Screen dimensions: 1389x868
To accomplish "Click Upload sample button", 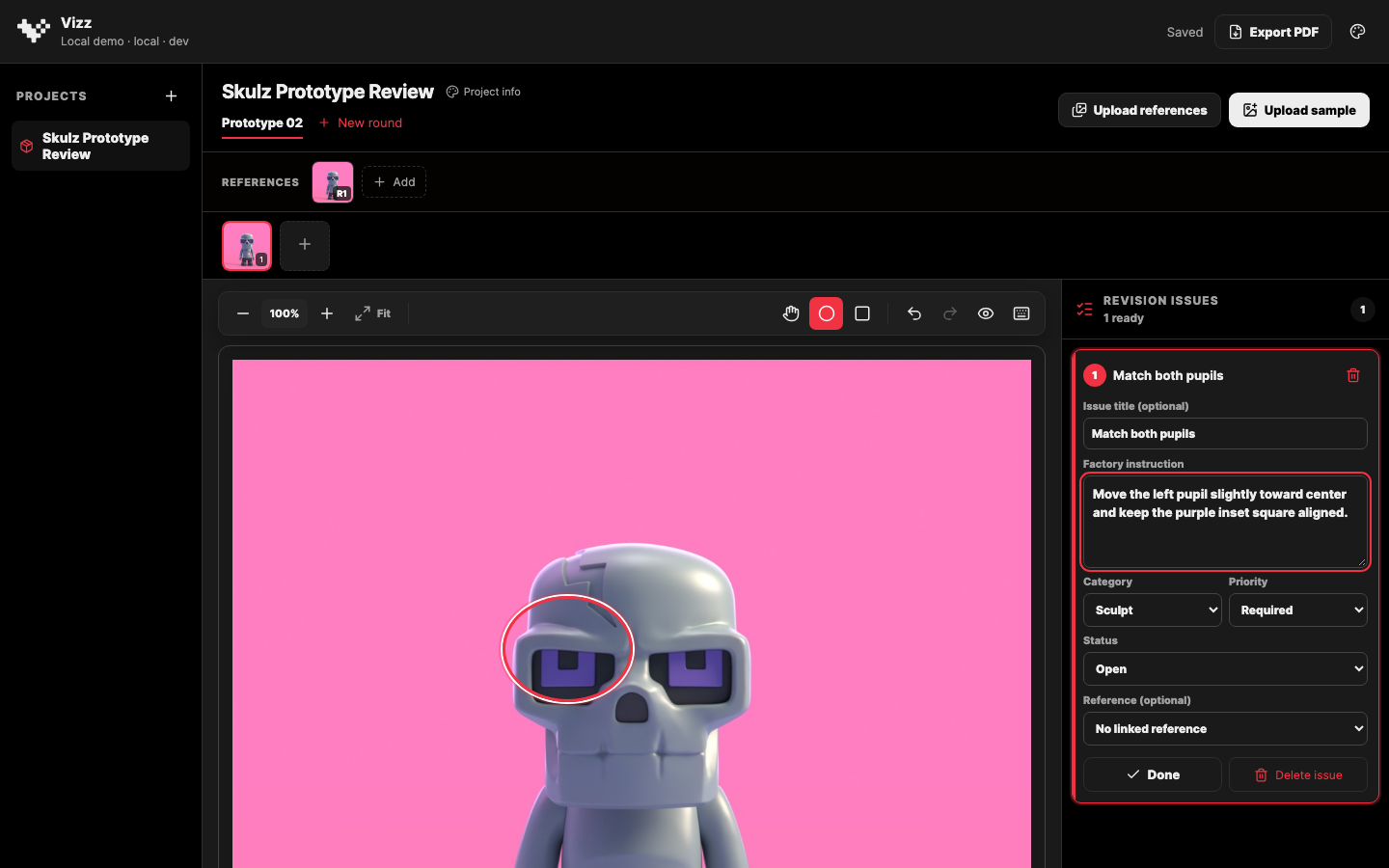I will point(1299,110).
